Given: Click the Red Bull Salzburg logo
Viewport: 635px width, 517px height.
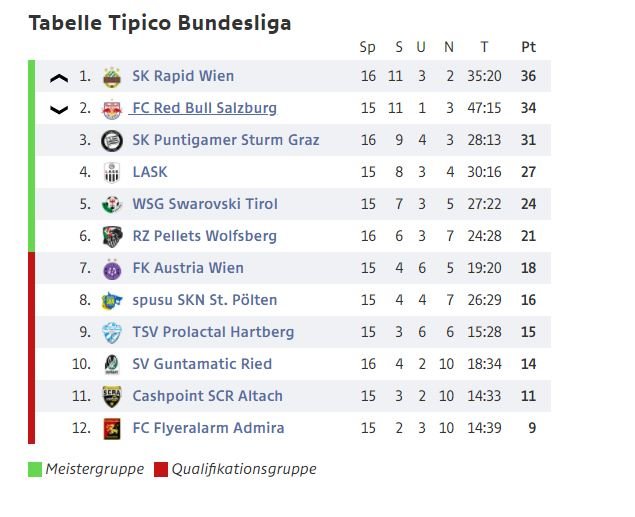Looking at the screenshot, I should point(112,109).
